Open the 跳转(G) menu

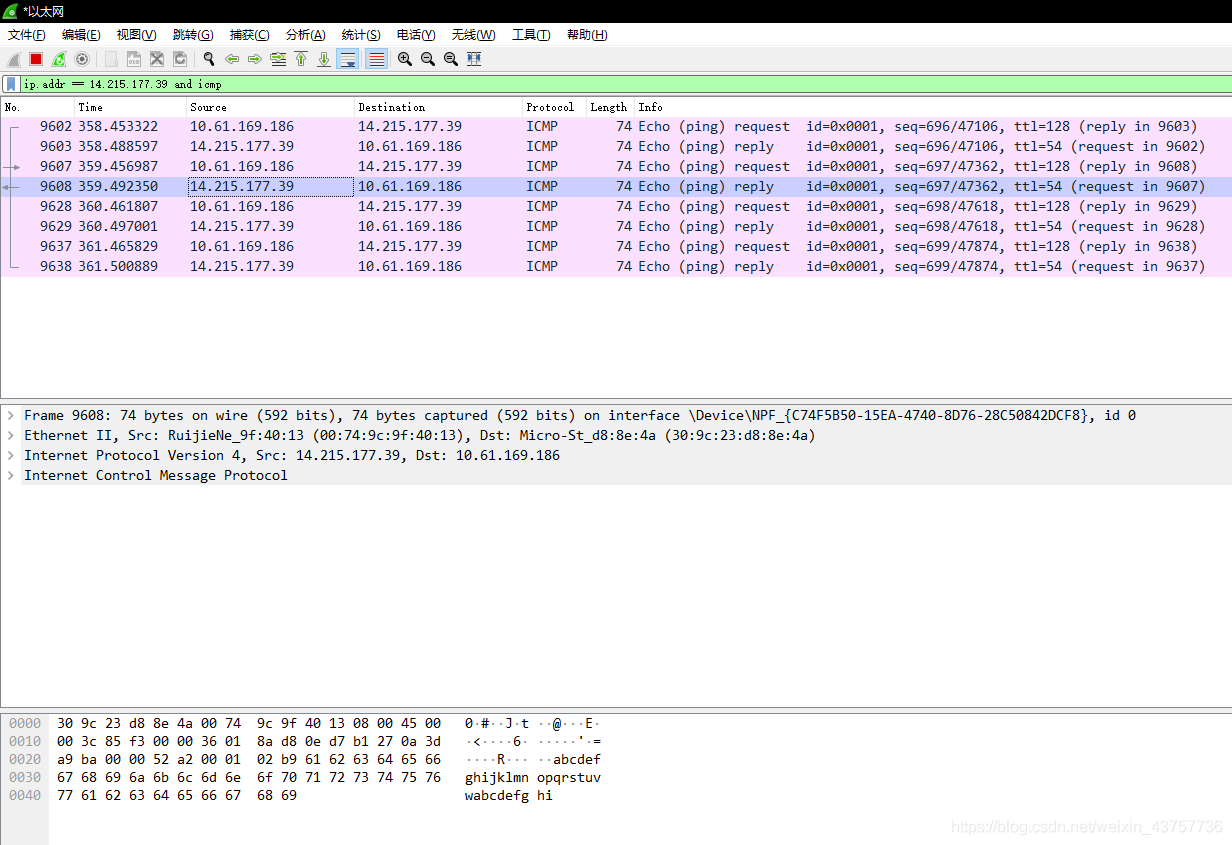point(193,35)
